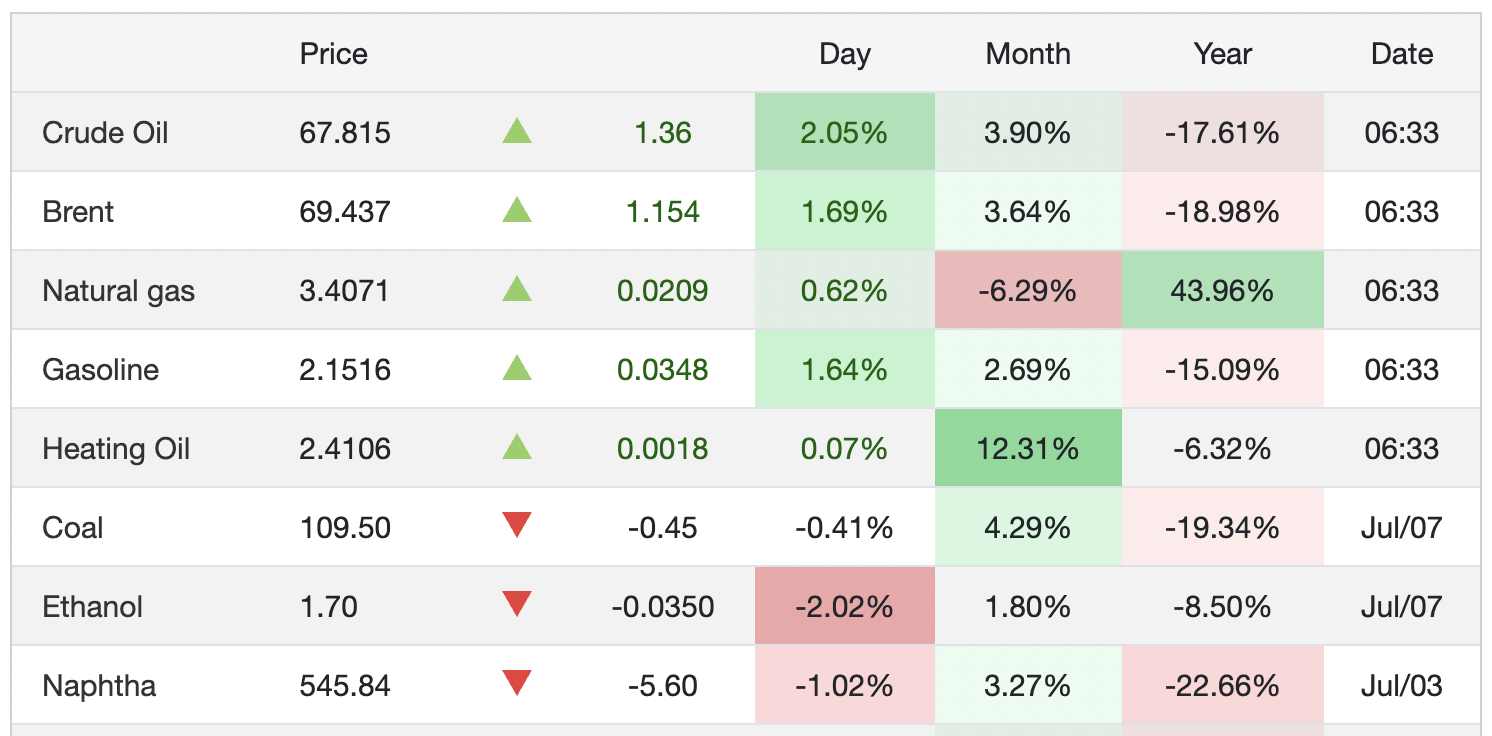Image resolution: width=1492 pixels, height=736 pixels.
Task: Click Coal month change 4.29%
Action: pyautogui.click(x=1028, y=527)
